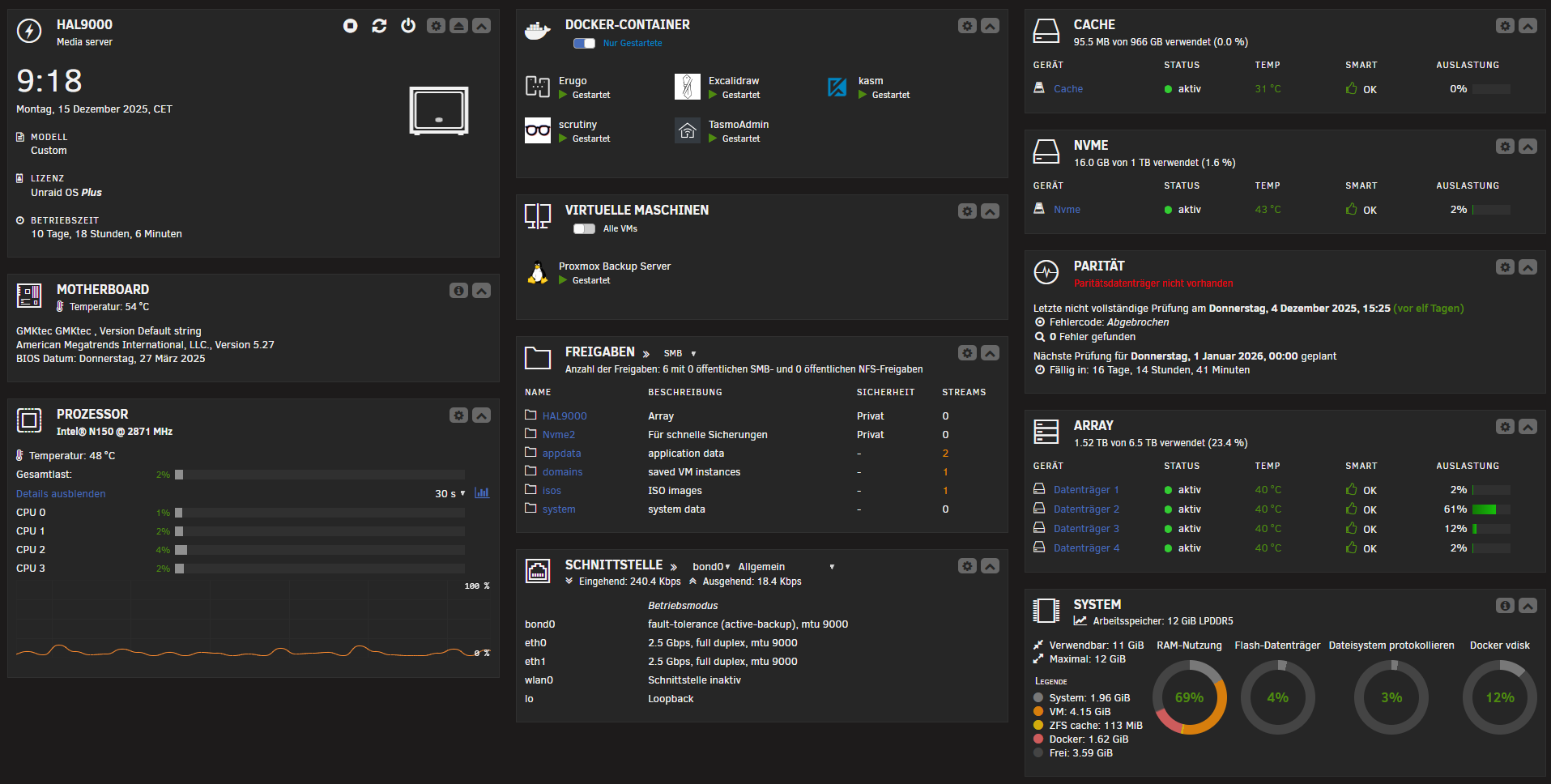
Task: Open the SMB dropdown in Freigaben
Action: 680,354
